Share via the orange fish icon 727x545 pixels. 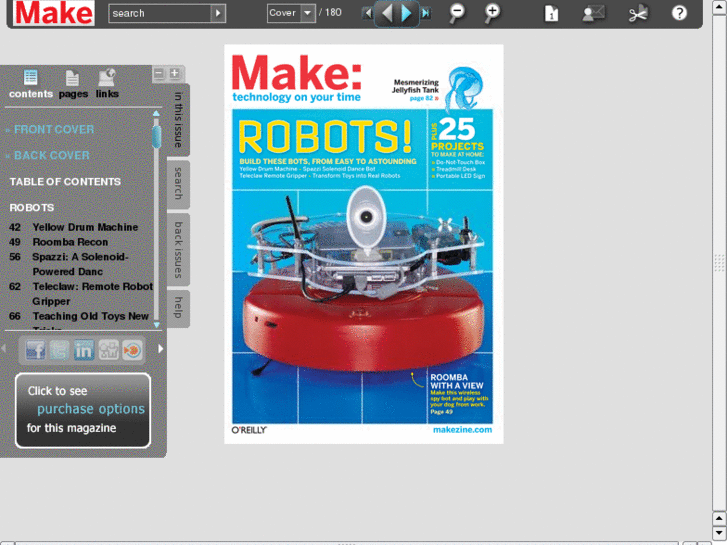pos(132,350)
